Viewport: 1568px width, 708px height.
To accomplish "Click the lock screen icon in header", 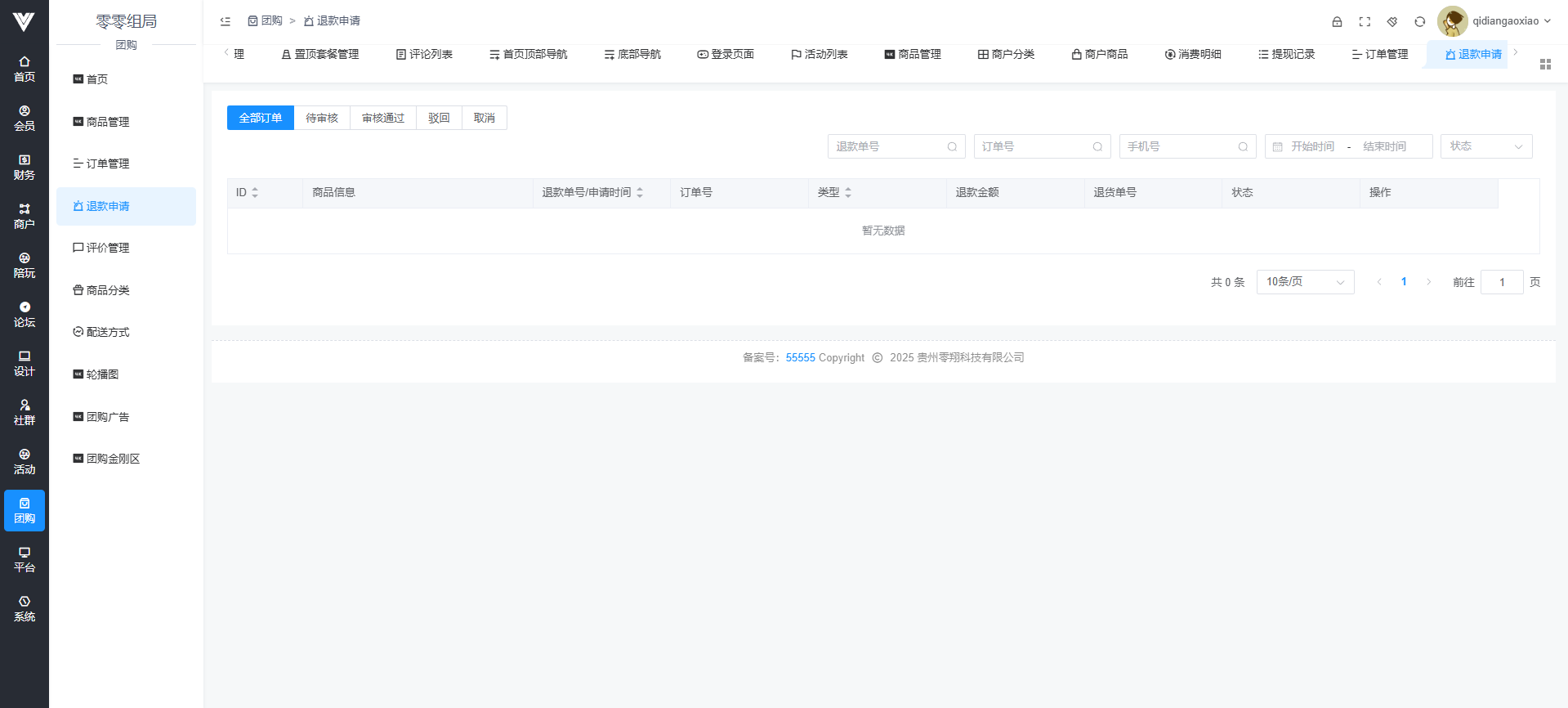I will coord(1337,22).
